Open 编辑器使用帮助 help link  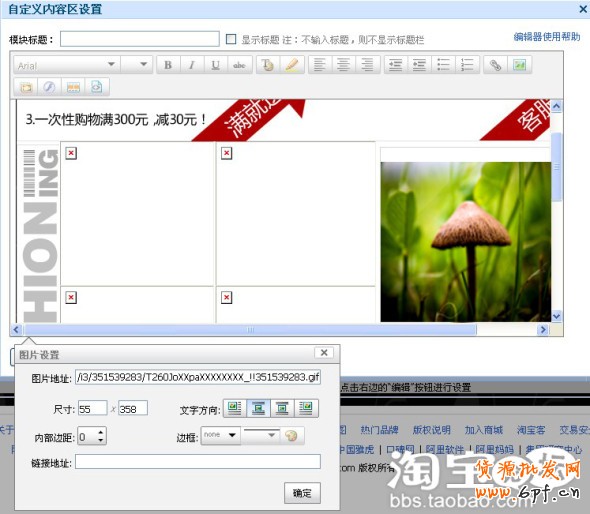(x=547, y=36)
